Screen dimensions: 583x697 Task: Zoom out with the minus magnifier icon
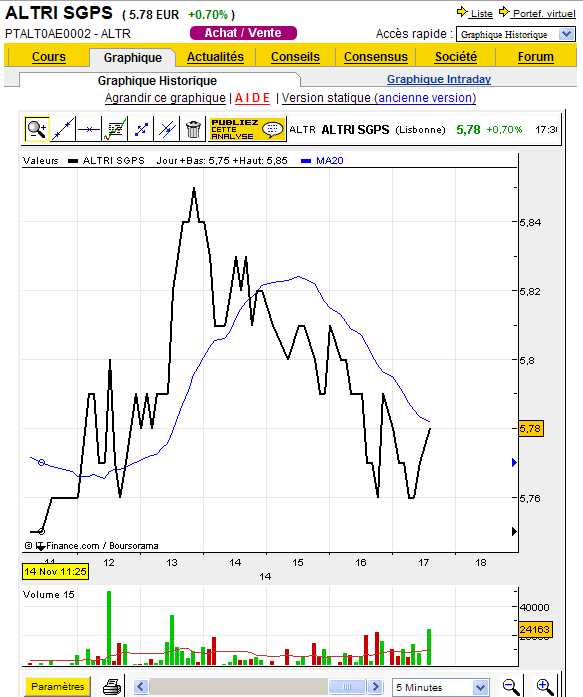[x=511, y=687]
